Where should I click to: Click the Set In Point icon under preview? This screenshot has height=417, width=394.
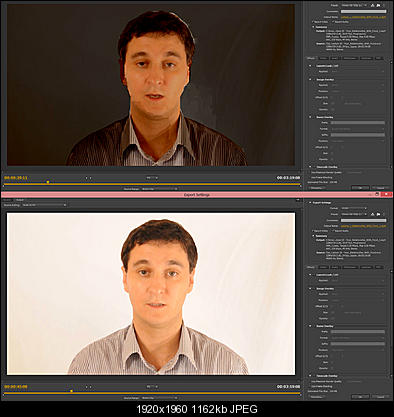pyautogui.click(x=86, y=387)
